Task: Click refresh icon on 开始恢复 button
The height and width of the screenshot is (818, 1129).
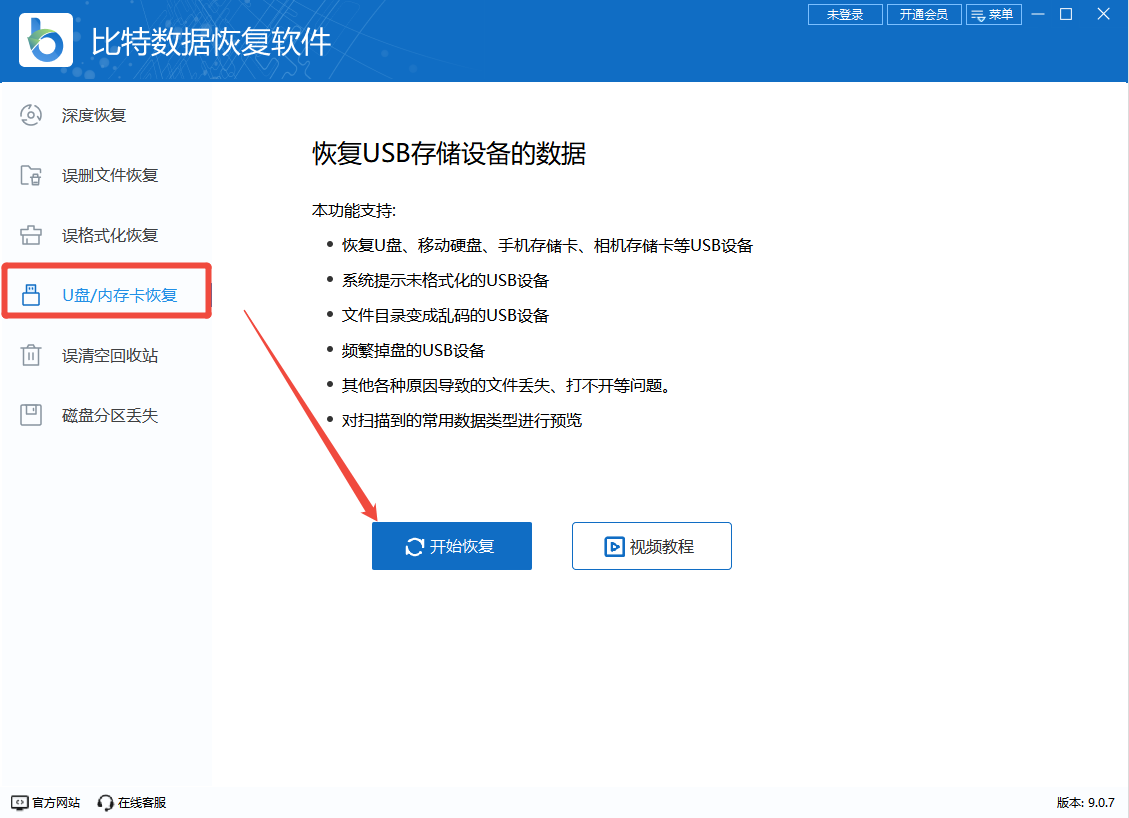Action: click(x=415, y=547)
